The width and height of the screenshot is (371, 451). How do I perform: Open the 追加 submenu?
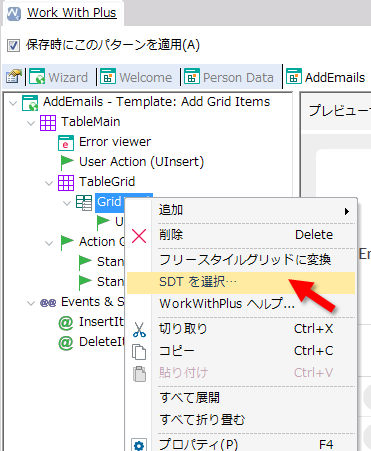[241, 211]
